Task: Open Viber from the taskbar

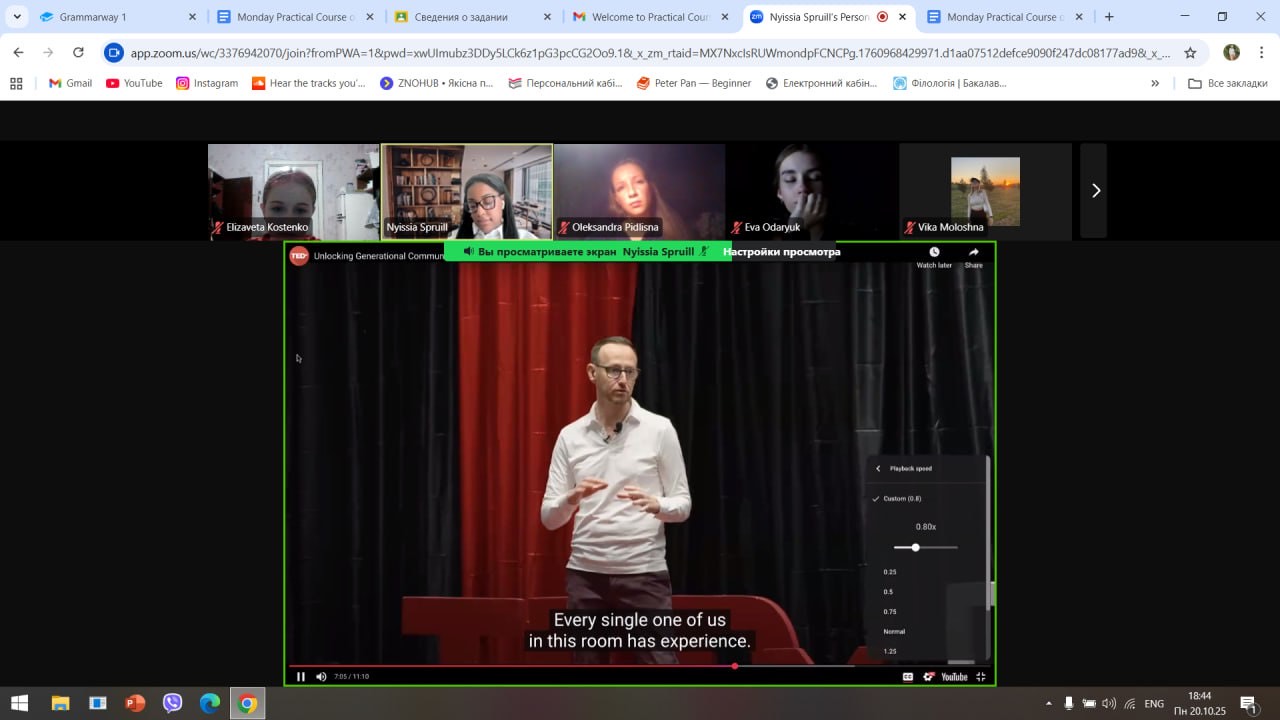Action: (x=172, y=703)
